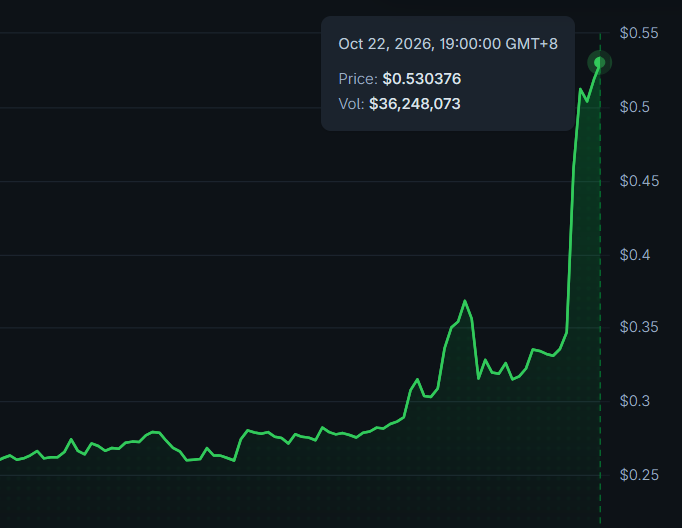Click the $0.45 axis label

(639, 181)
